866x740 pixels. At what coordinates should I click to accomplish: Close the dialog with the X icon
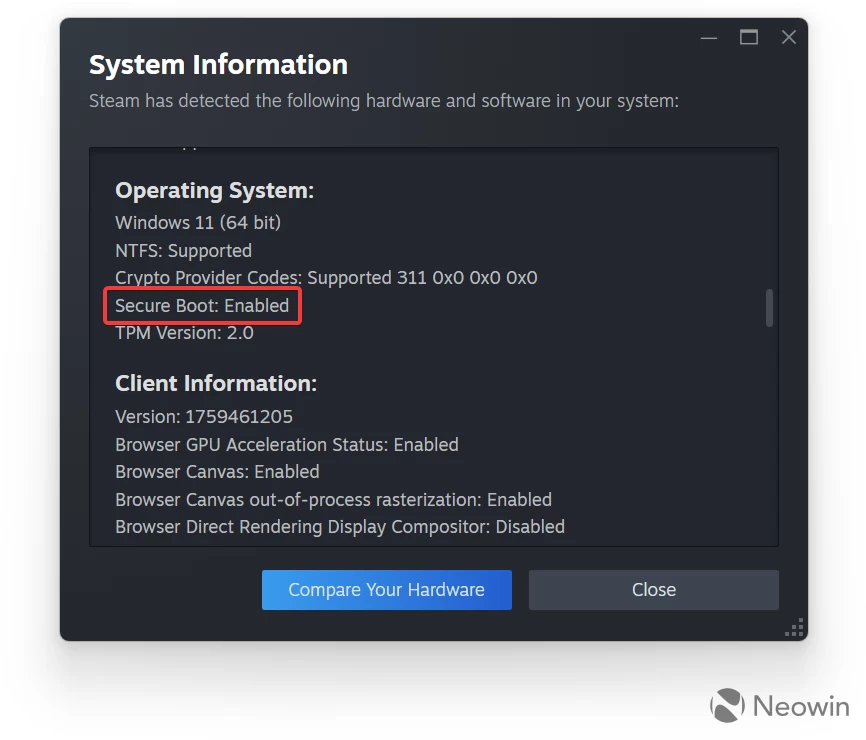click(x=788, y=38)
